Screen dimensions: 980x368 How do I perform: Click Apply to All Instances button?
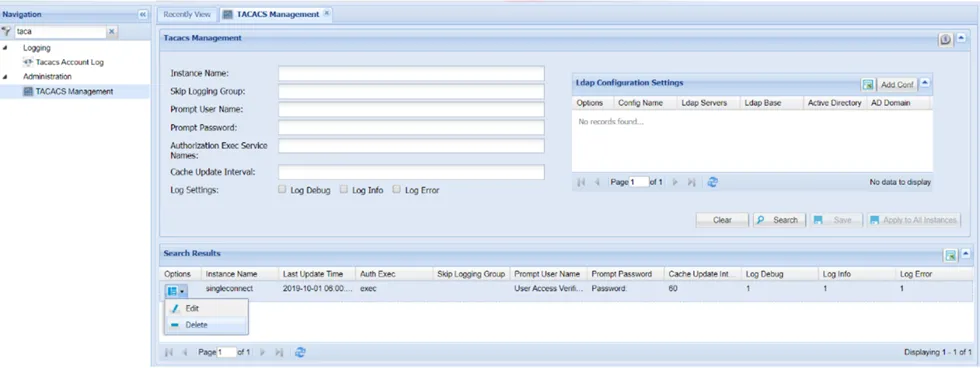click(x=914, y=220)
